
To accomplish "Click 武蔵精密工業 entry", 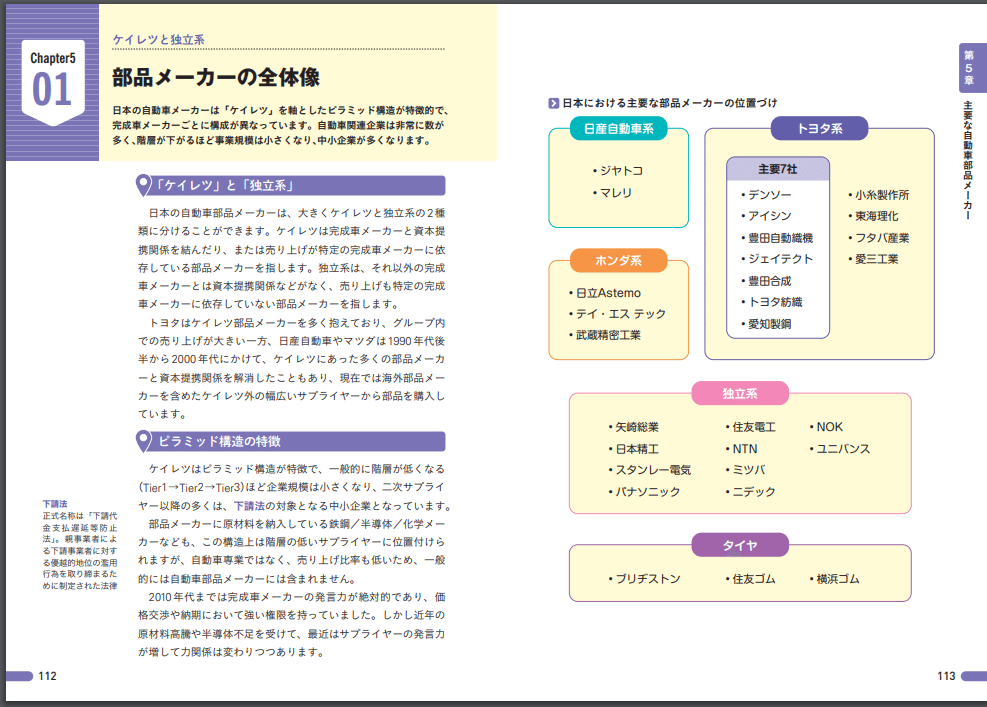I will 608,335.
